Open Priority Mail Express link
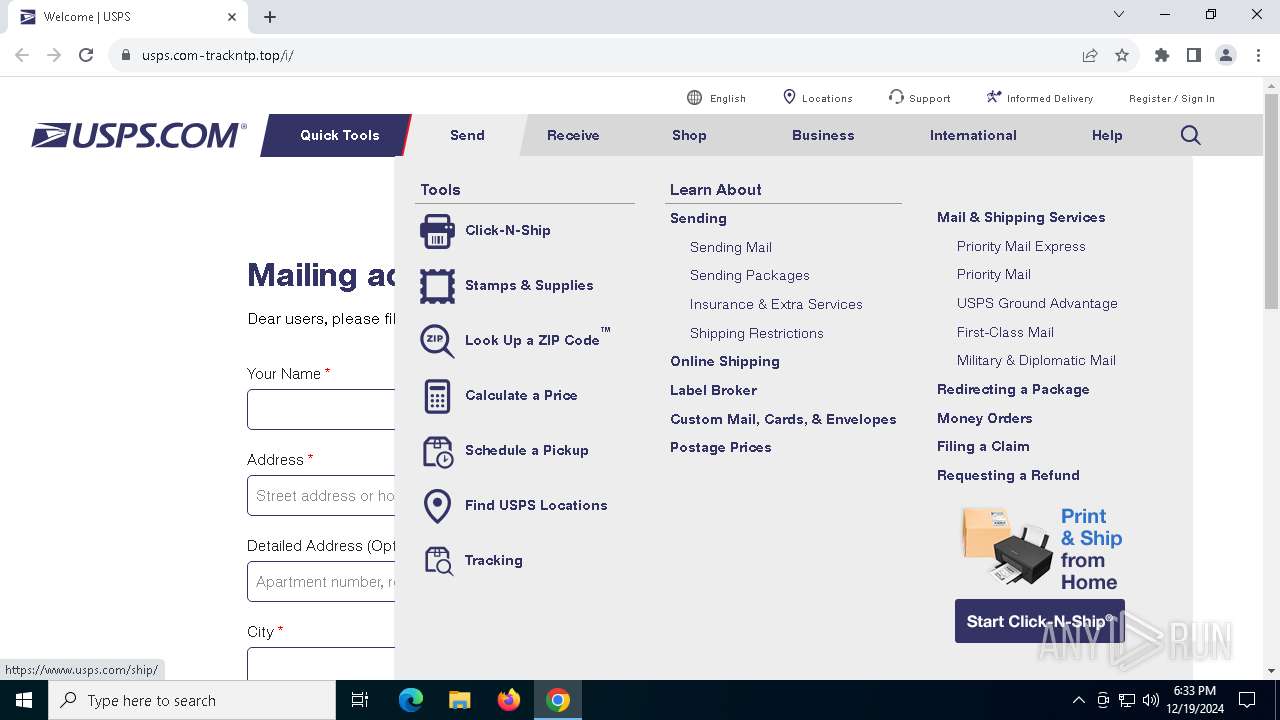The width and height of the screenshot is (1280, 720). (1021, 246)
